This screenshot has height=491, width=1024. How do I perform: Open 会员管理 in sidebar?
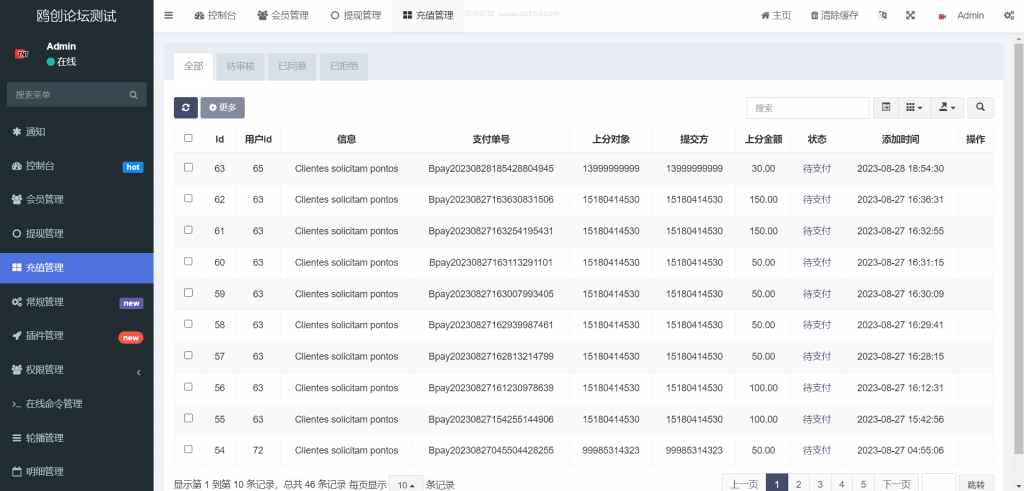[77, 200]
